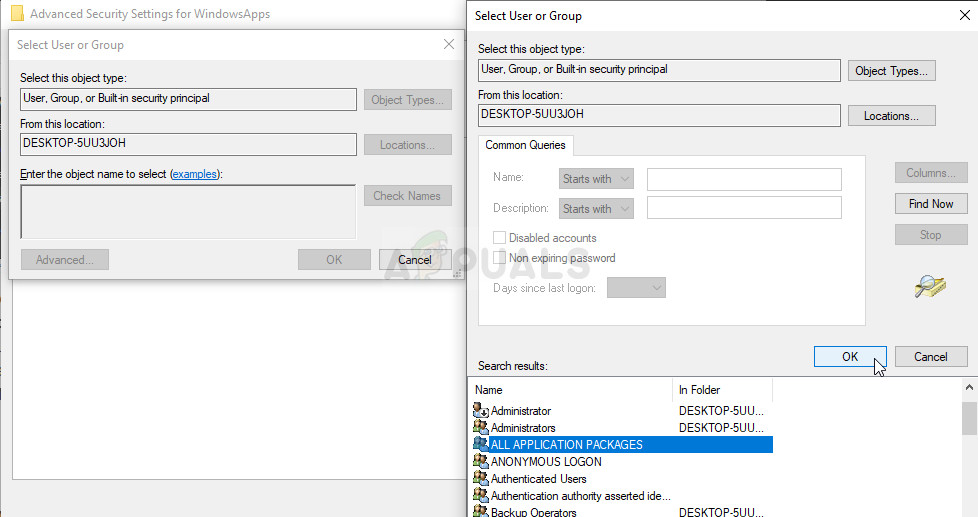This screenshot has height=517, width=978.
Task: Click Locations button in right dialog
Action: click(x=891, y=116)
